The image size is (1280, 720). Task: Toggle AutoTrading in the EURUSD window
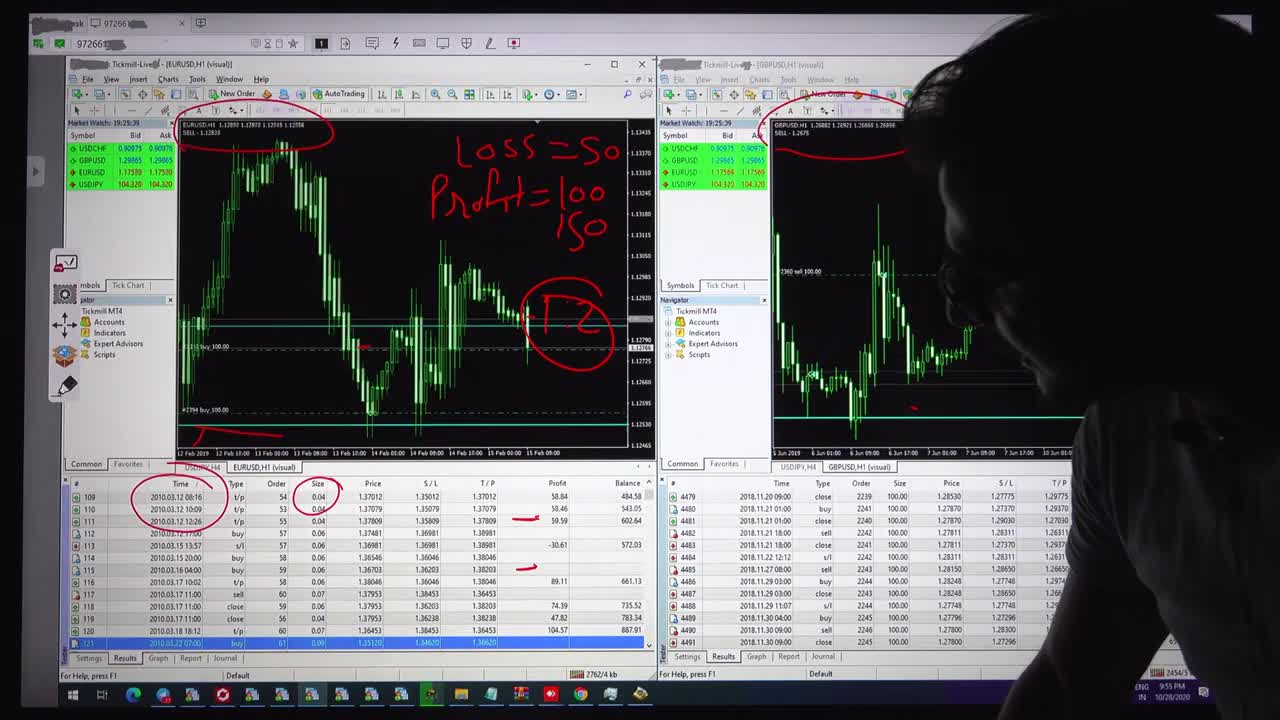click(x=339, y=94)
